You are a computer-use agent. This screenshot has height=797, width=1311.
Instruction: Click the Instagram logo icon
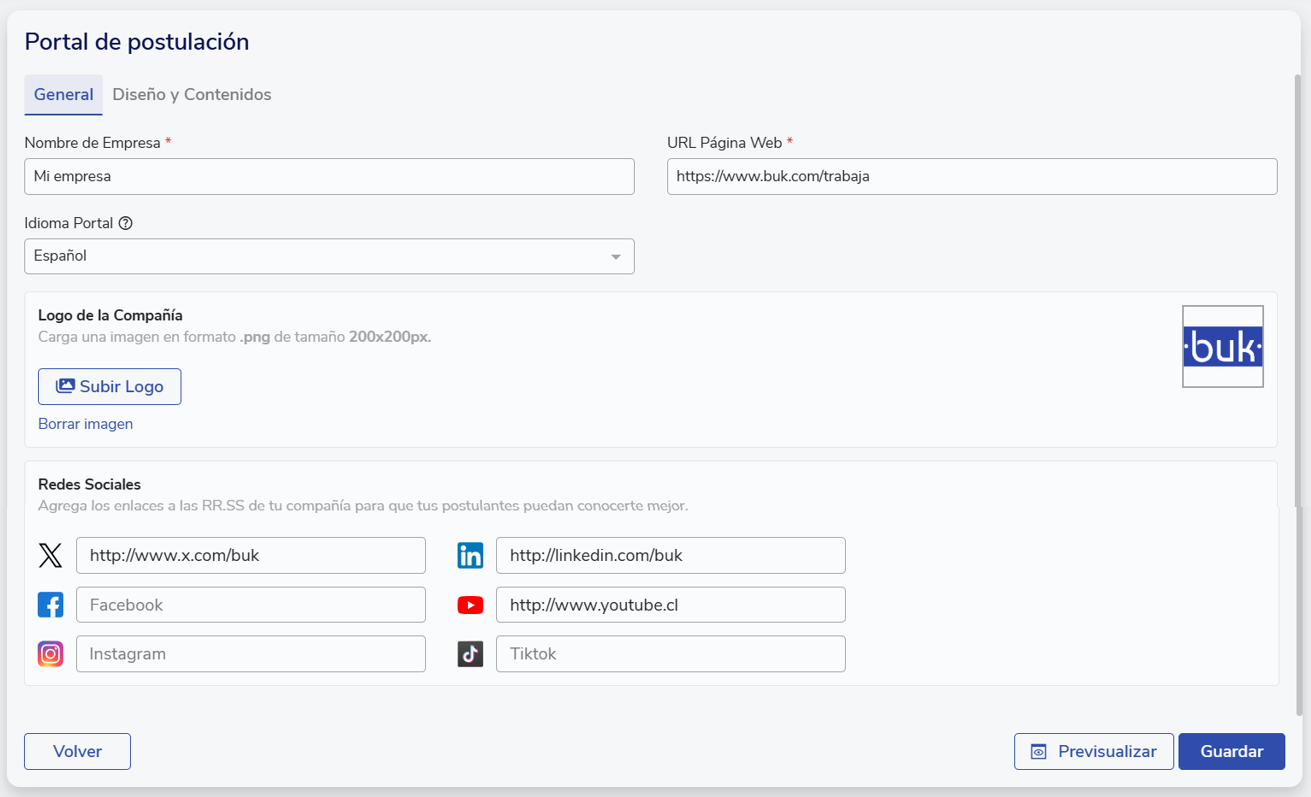(x=50, y=654)
